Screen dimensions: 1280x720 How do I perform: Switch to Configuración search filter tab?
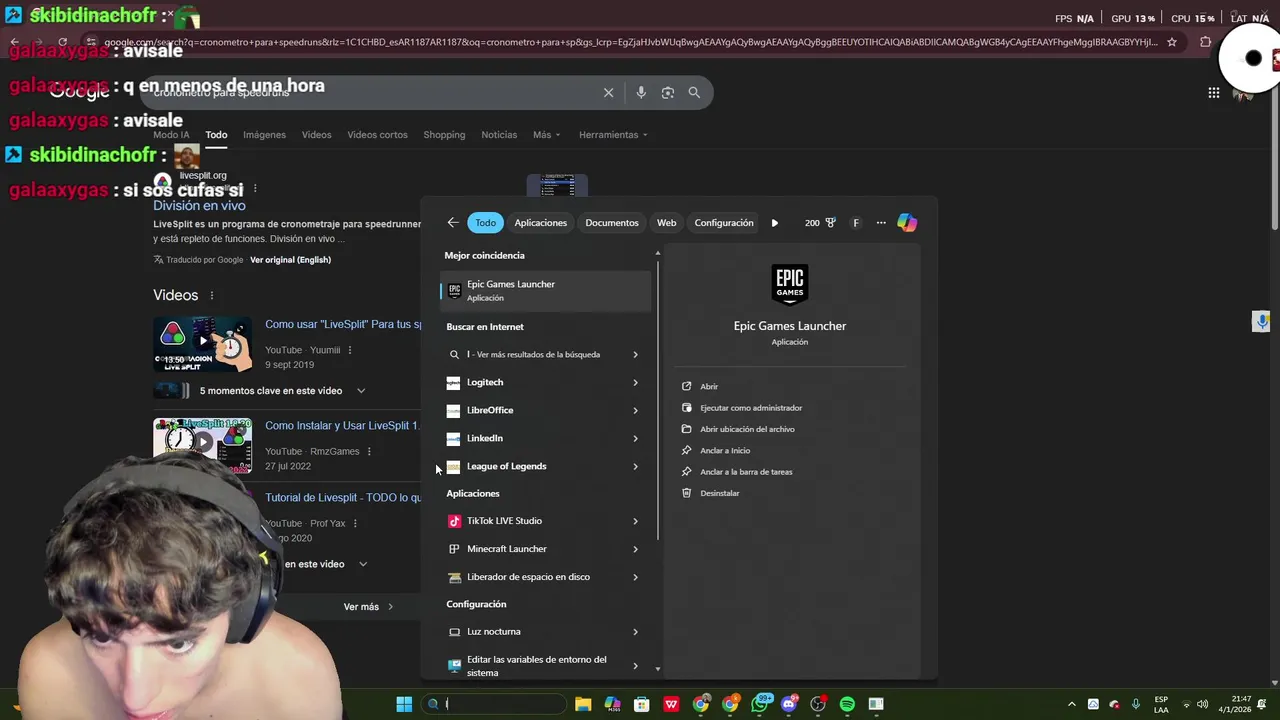(x=724, y=223)
